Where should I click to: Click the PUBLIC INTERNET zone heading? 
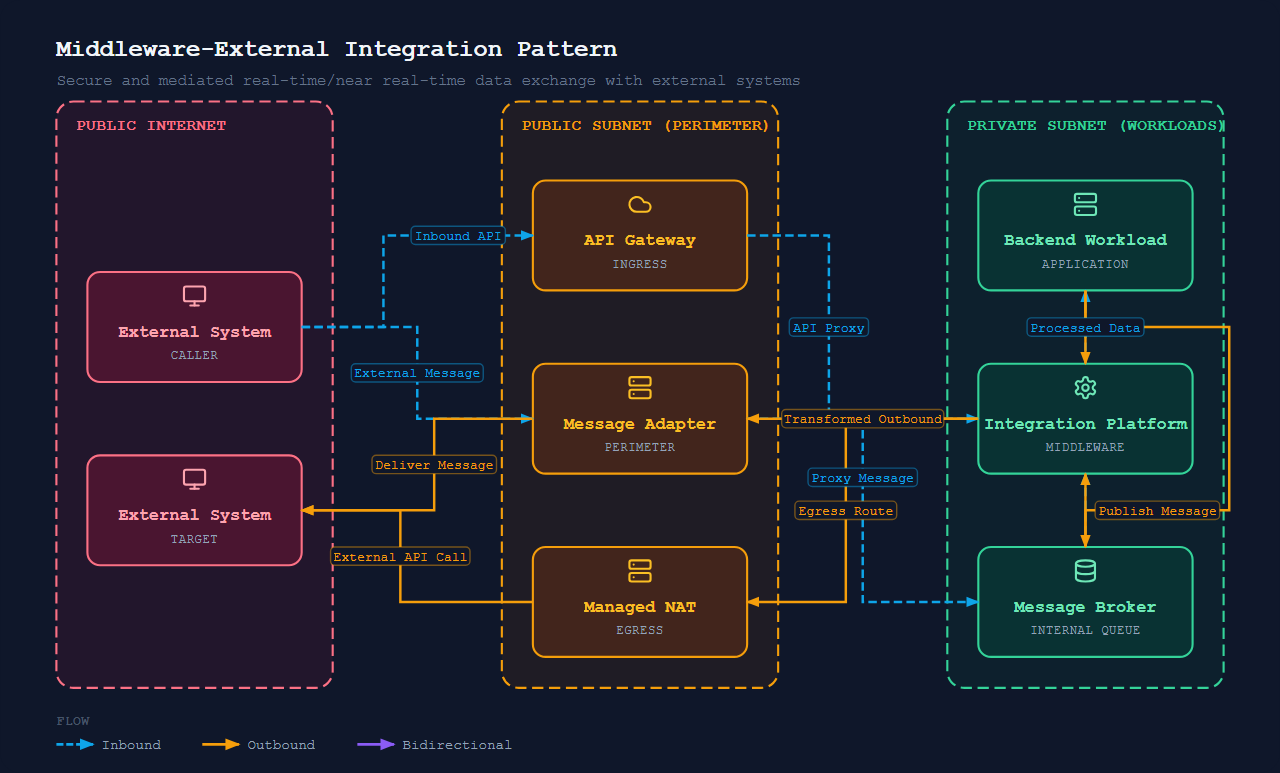tap(151, 126)
